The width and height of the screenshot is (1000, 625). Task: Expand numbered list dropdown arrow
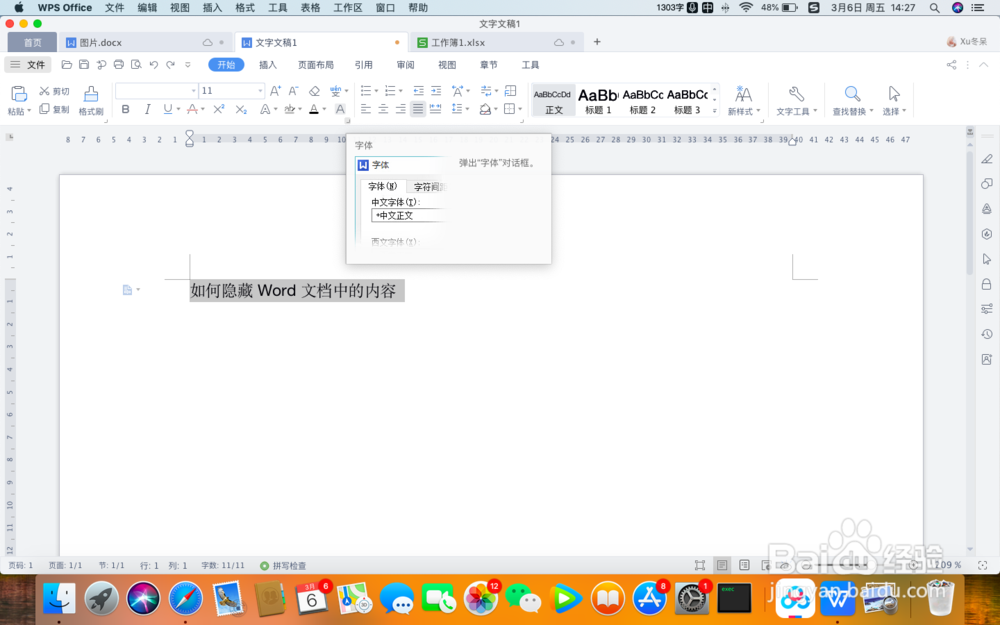(x=401, y=91)
